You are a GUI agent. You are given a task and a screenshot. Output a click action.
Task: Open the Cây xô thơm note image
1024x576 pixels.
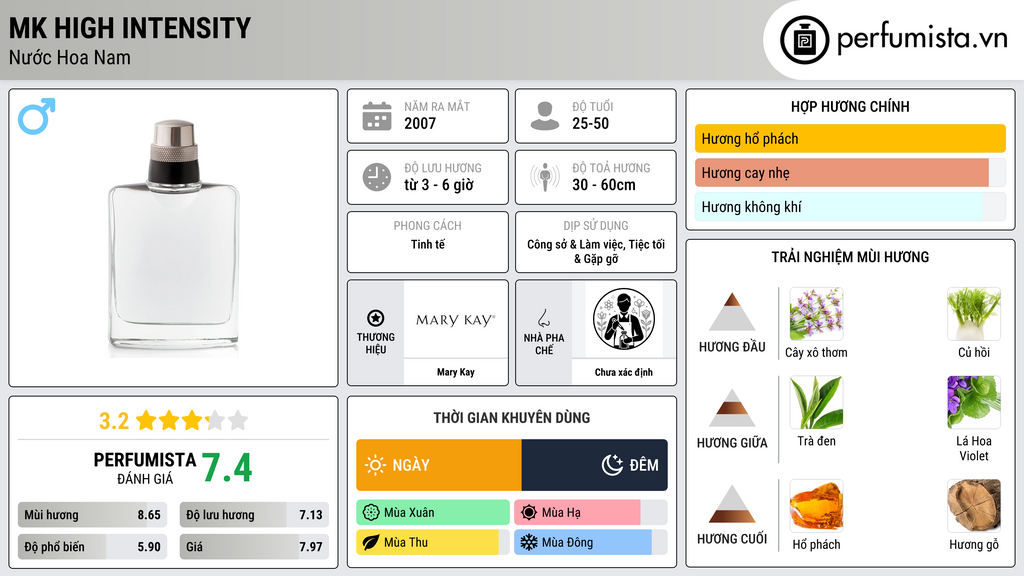(x=816, y=313)
